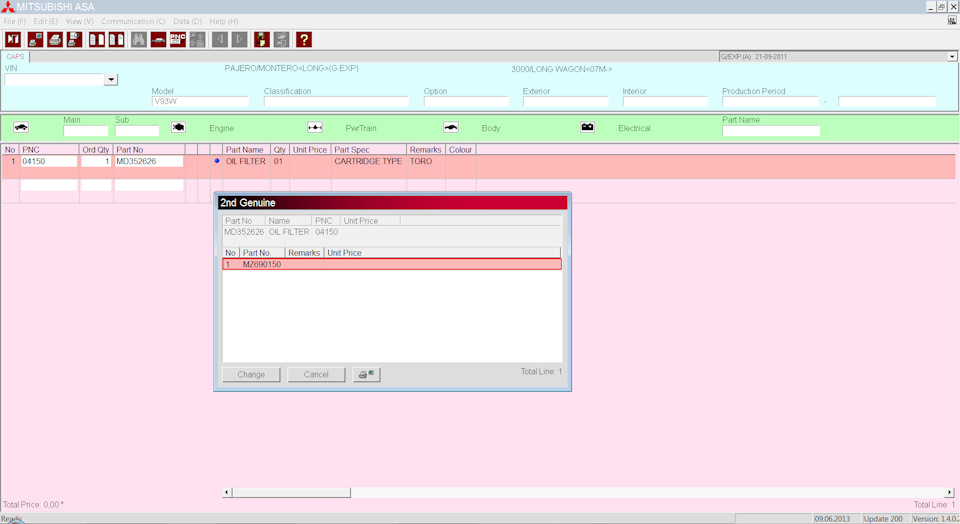Click the Body group label
This screenshot has height=524, width=960.
click(x=490, y=128)
